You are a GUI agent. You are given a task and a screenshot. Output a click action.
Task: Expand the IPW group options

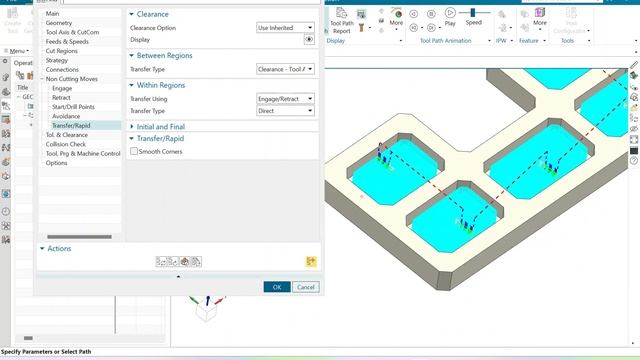(511, 41)
